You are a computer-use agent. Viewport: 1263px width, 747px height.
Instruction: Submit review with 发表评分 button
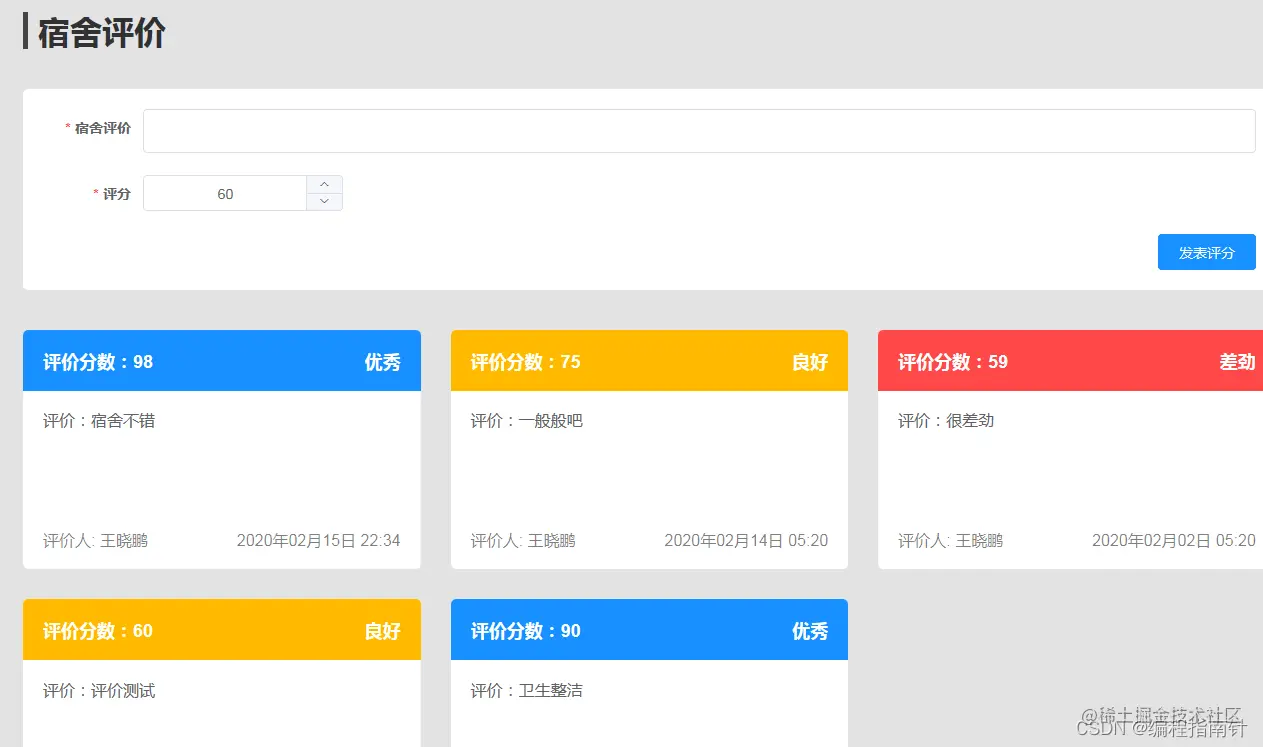pyautogui.click(x=1207, y=252)
